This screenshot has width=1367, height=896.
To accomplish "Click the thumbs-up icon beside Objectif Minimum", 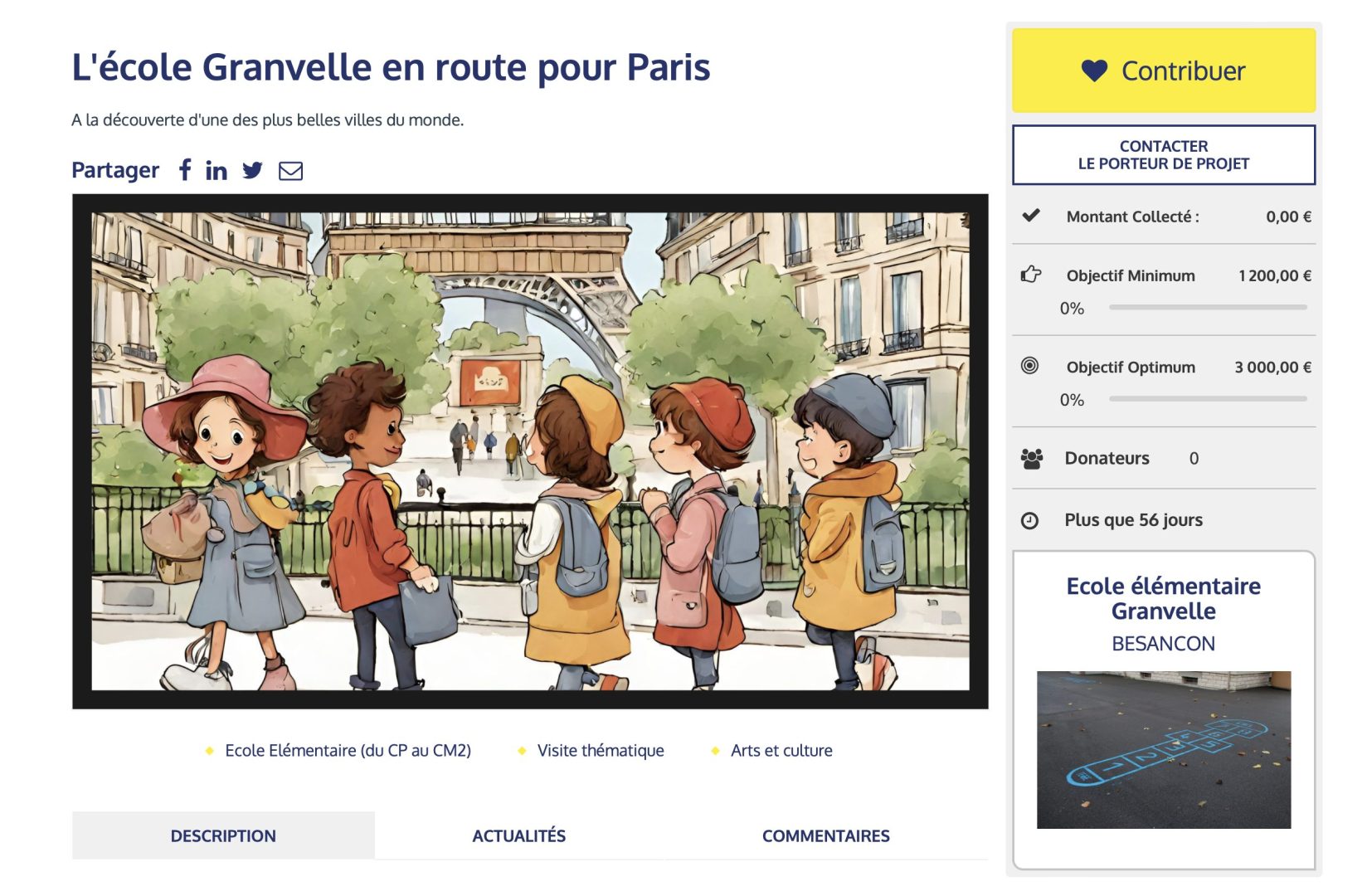I will coord(1030,275).
